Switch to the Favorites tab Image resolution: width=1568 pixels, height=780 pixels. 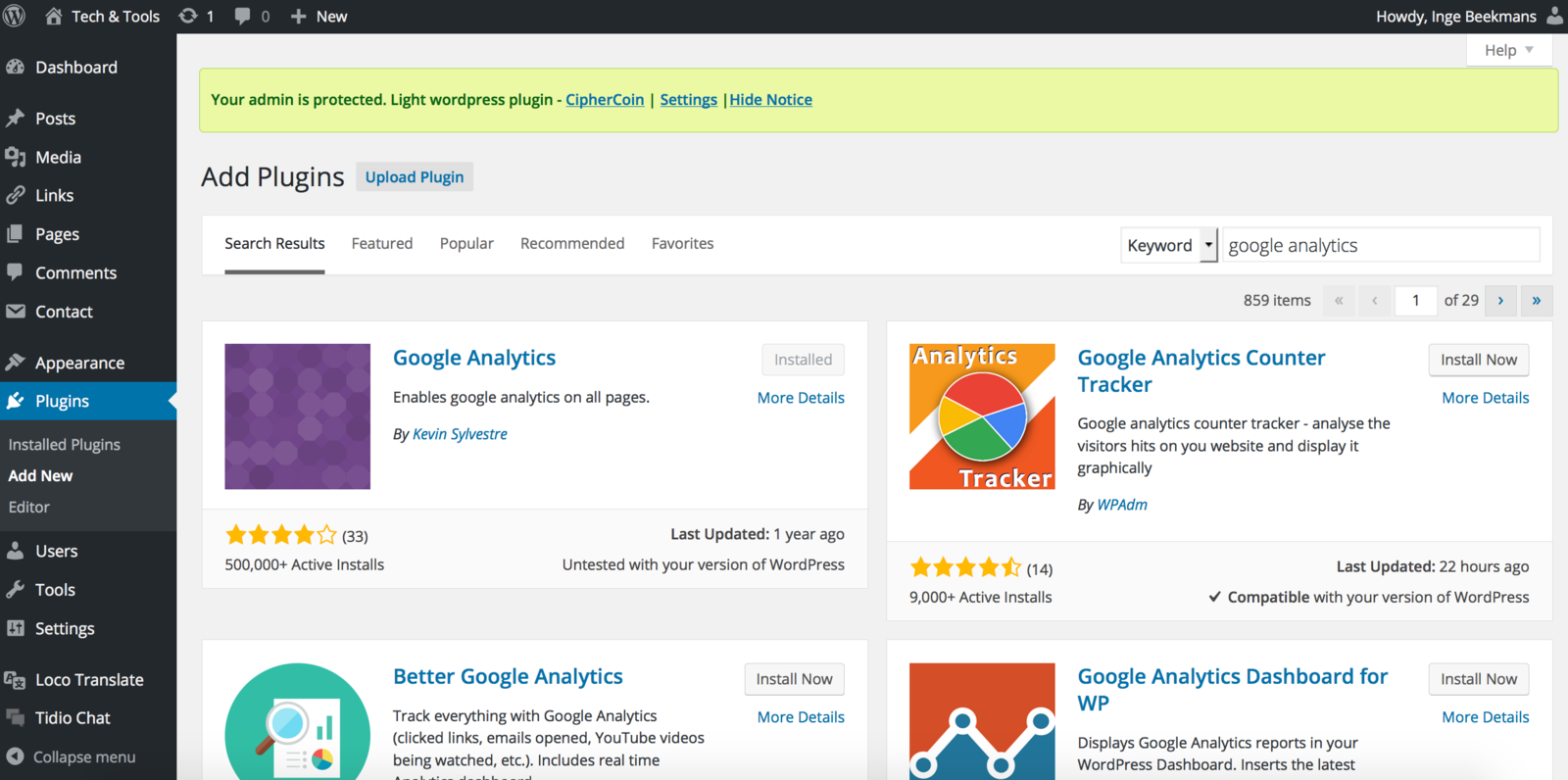(683, 244)
